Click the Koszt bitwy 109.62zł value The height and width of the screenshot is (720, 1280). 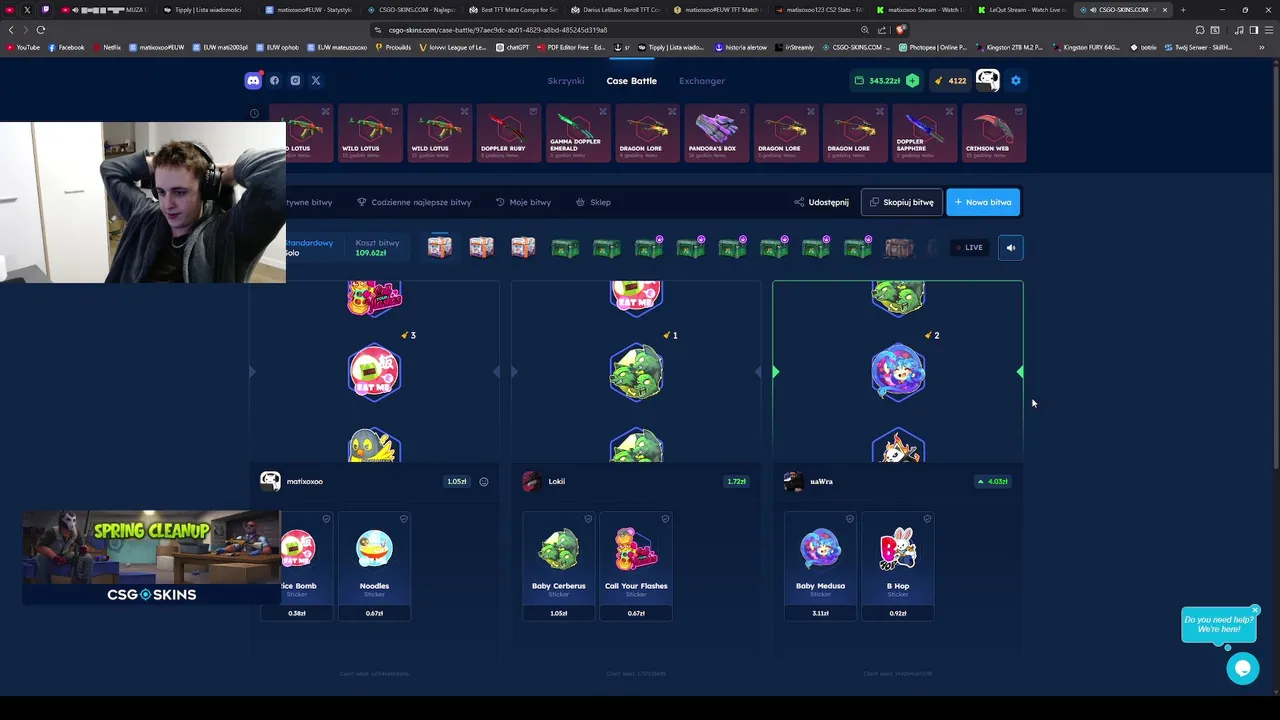point(371,253)
